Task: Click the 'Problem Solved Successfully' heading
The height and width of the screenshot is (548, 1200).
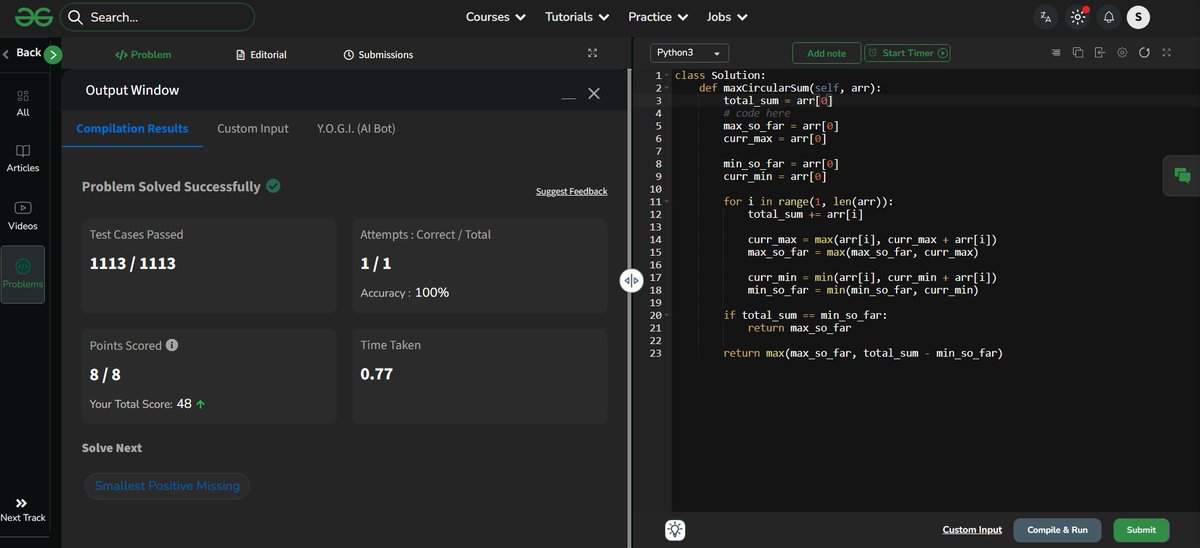Action: (x=171, y=186)
